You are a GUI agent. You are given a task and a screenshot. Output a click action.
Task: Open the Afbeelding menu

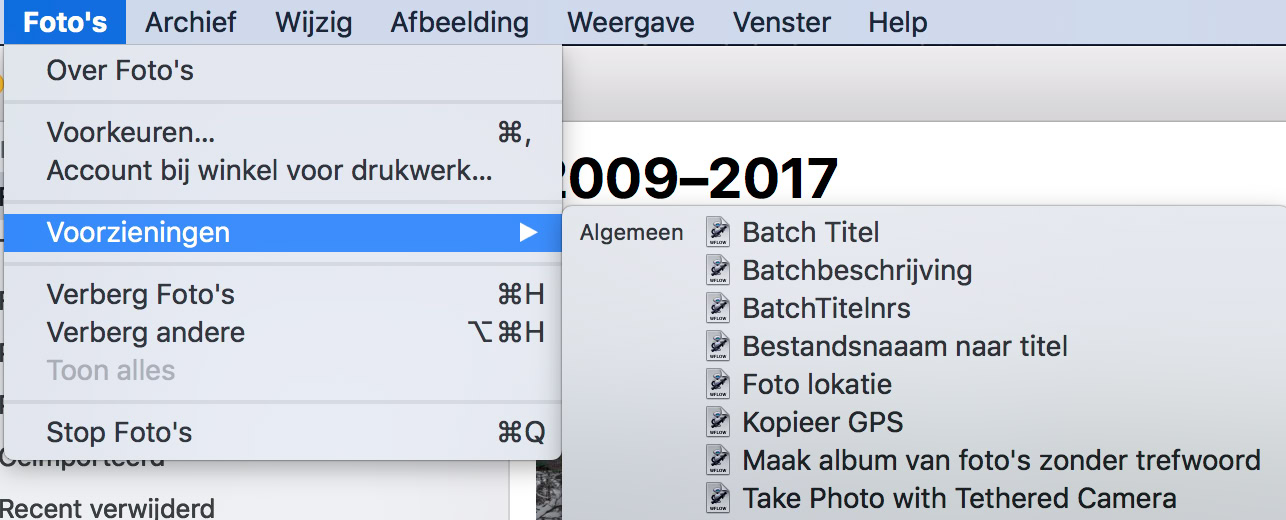(460, 22)
